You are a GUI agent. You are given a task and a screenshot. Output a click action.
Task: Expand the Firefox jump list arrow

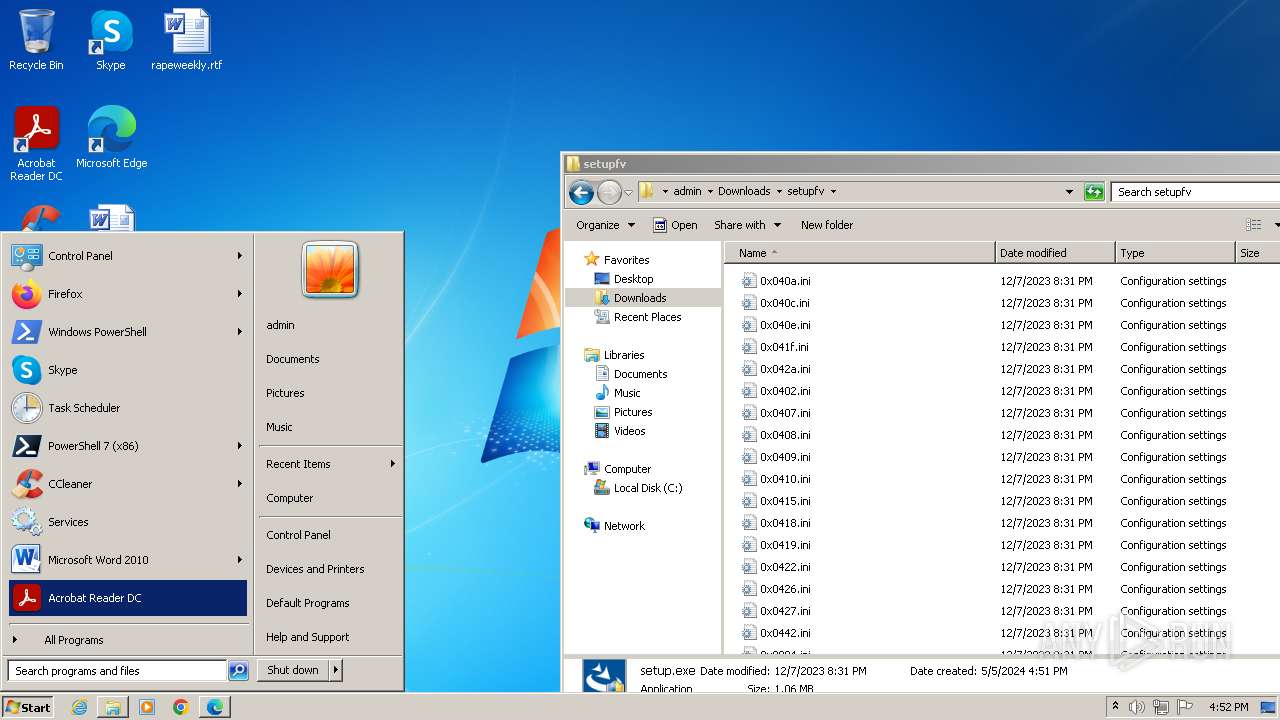[x=240, y=294]
